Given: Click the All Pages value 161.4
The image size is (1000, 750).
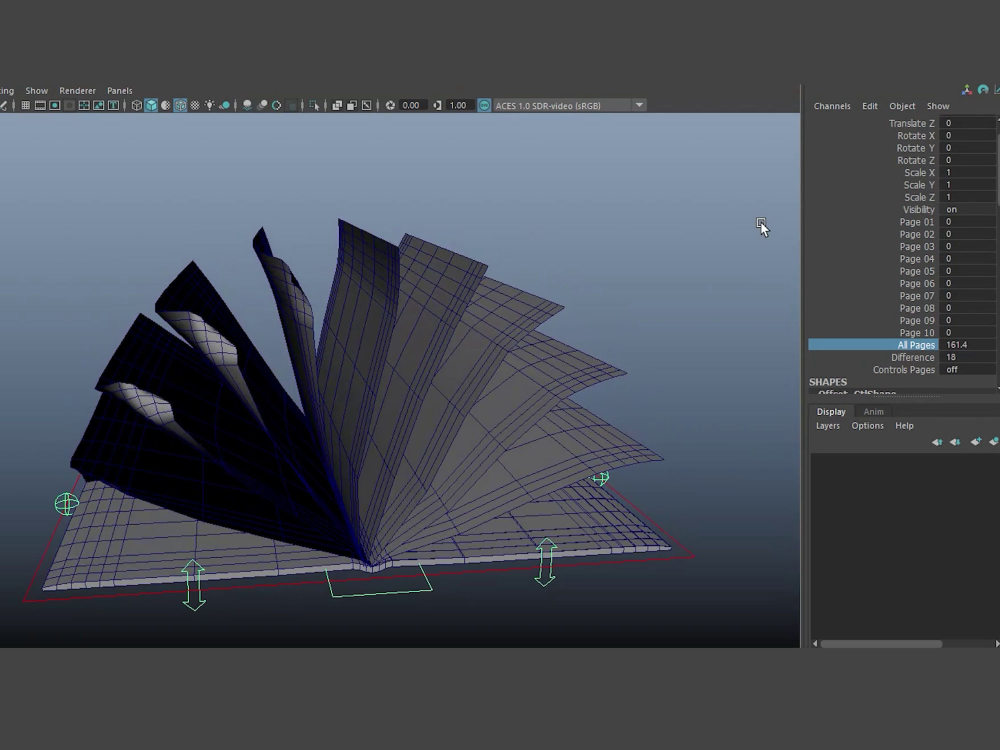Looking at the screenshot, I should coord(966,345).
